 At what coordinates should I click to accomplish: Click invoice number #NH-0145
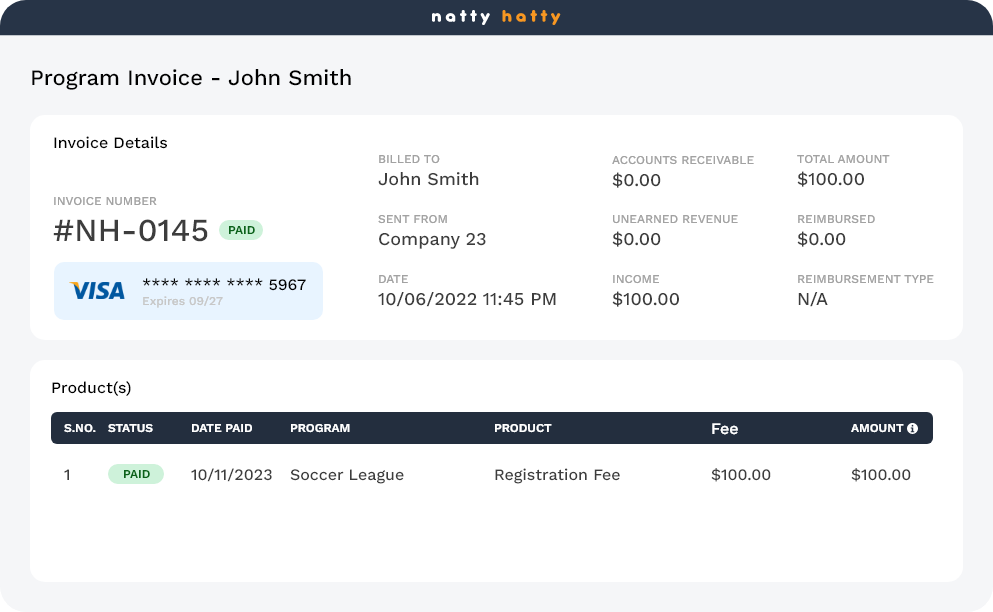pos(131,230)
